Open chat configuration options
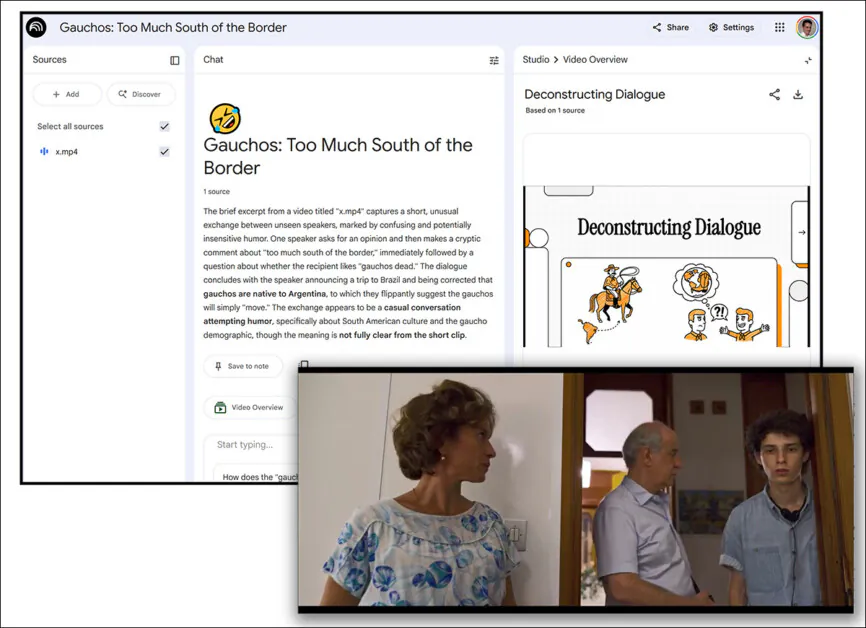 click(x=493, y=60)
